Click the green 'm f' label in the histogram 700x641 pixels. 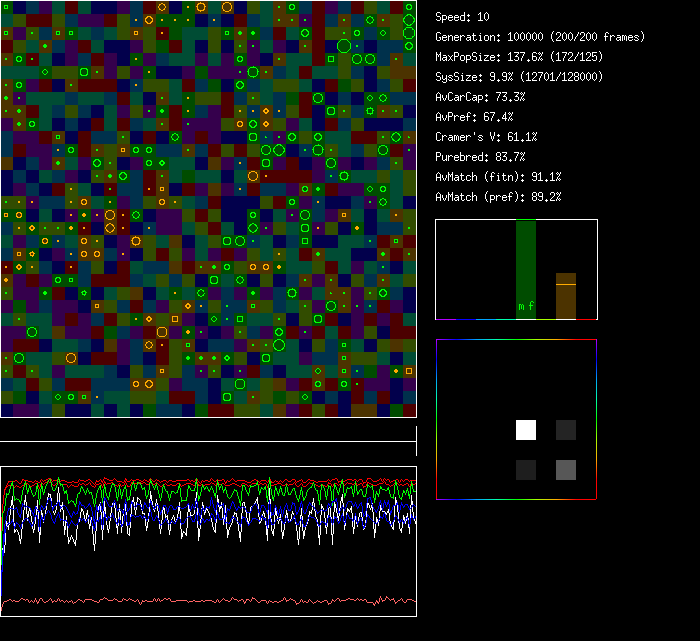[x=526, y=306]
